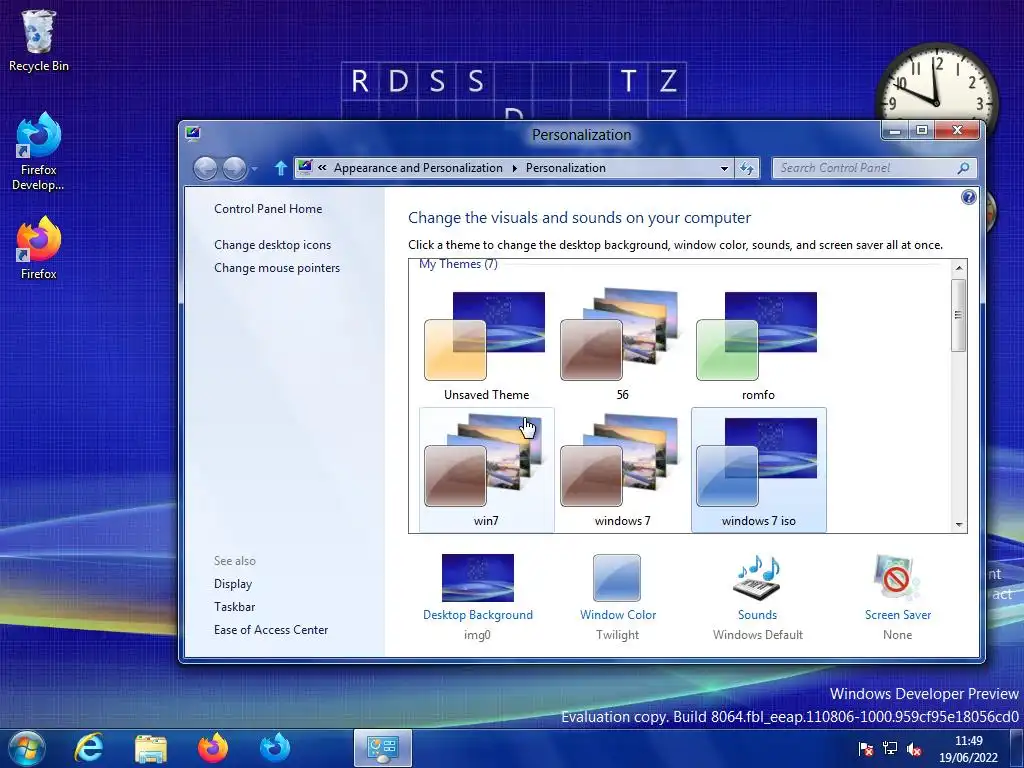Click the Screen Saver link text
The width and height of the screenshot is (1024, 768).
898,615
